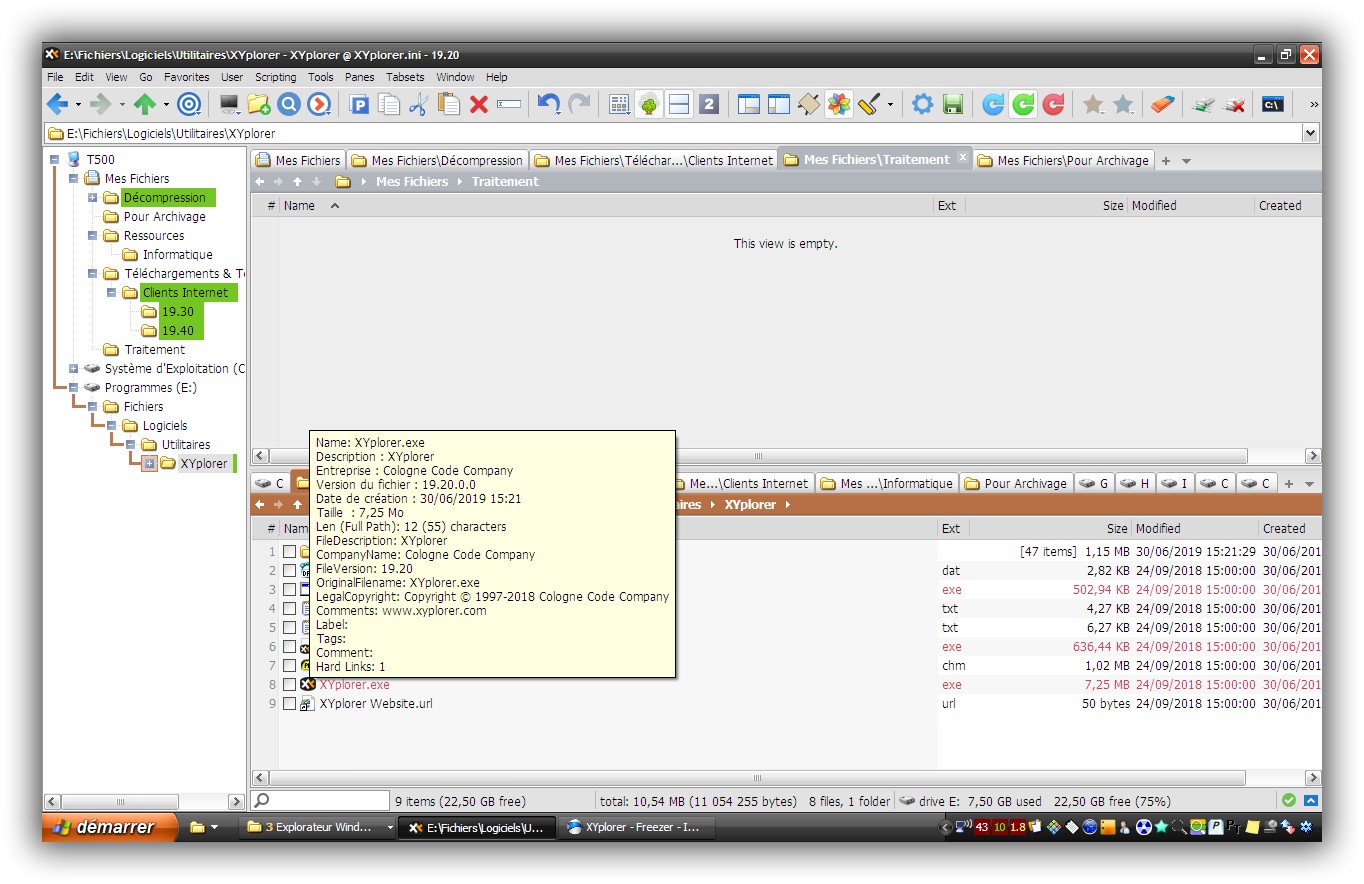Collapse the Programmes (E:) node
Screen dimensions: 1364x884
[73, 387]
